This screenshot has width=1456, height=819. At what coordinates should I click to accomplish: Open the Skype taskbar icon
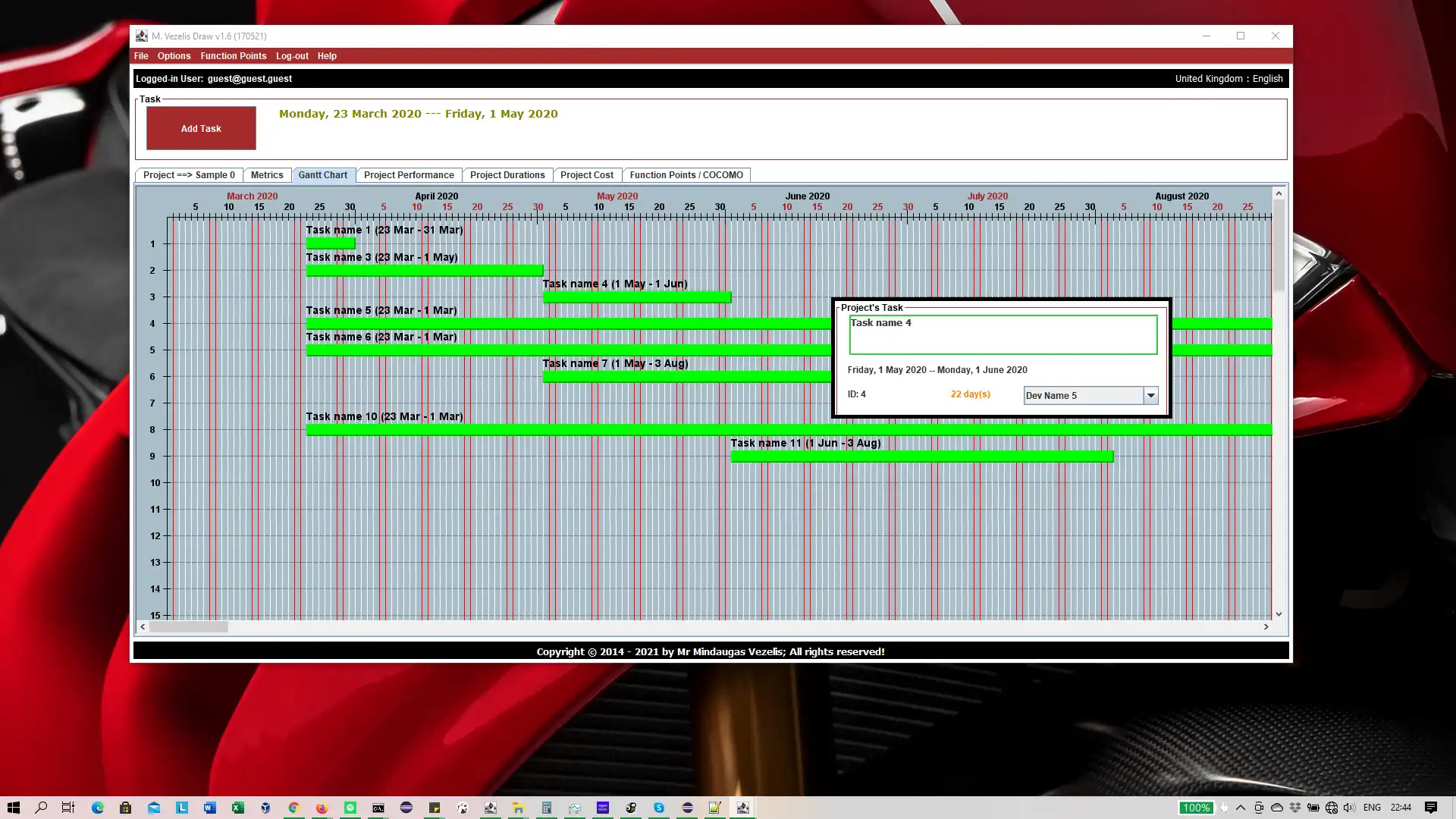point(659,808)
